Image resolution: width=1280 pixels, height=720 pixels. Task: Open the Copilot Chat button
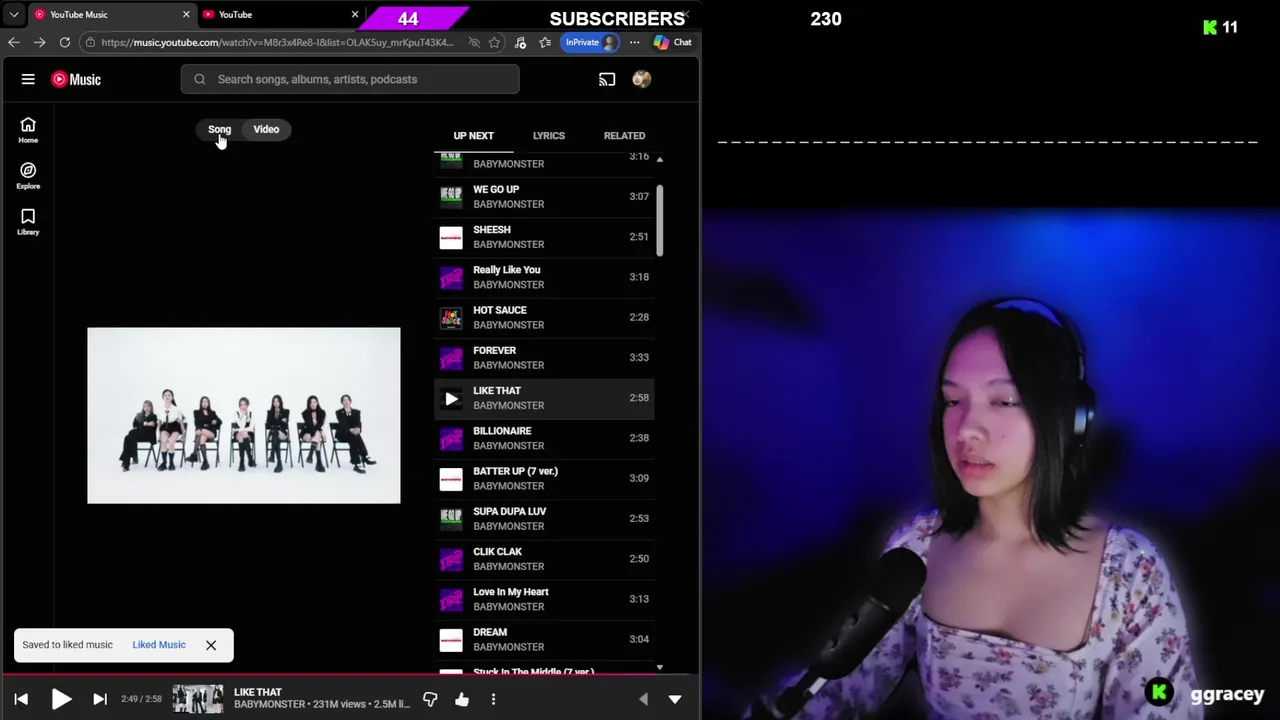(673, 42)
